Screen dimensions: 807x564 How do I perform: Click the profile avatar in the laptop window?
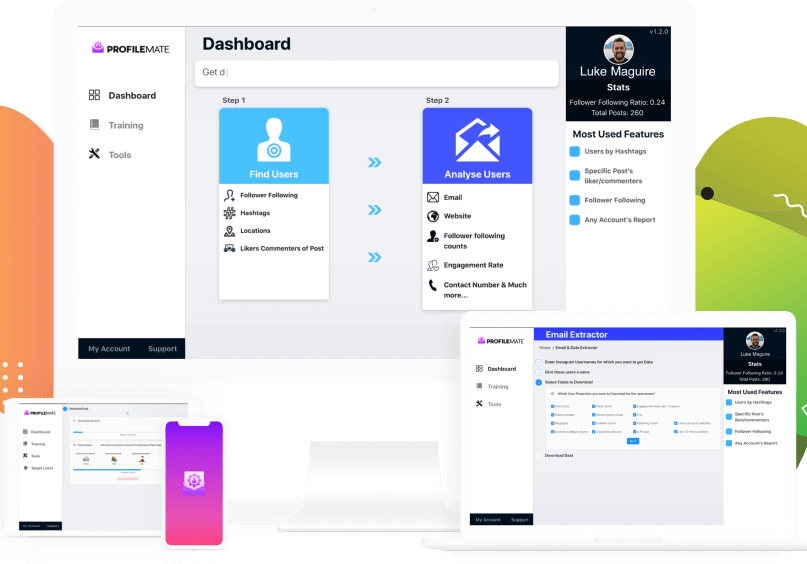point(755,341)
